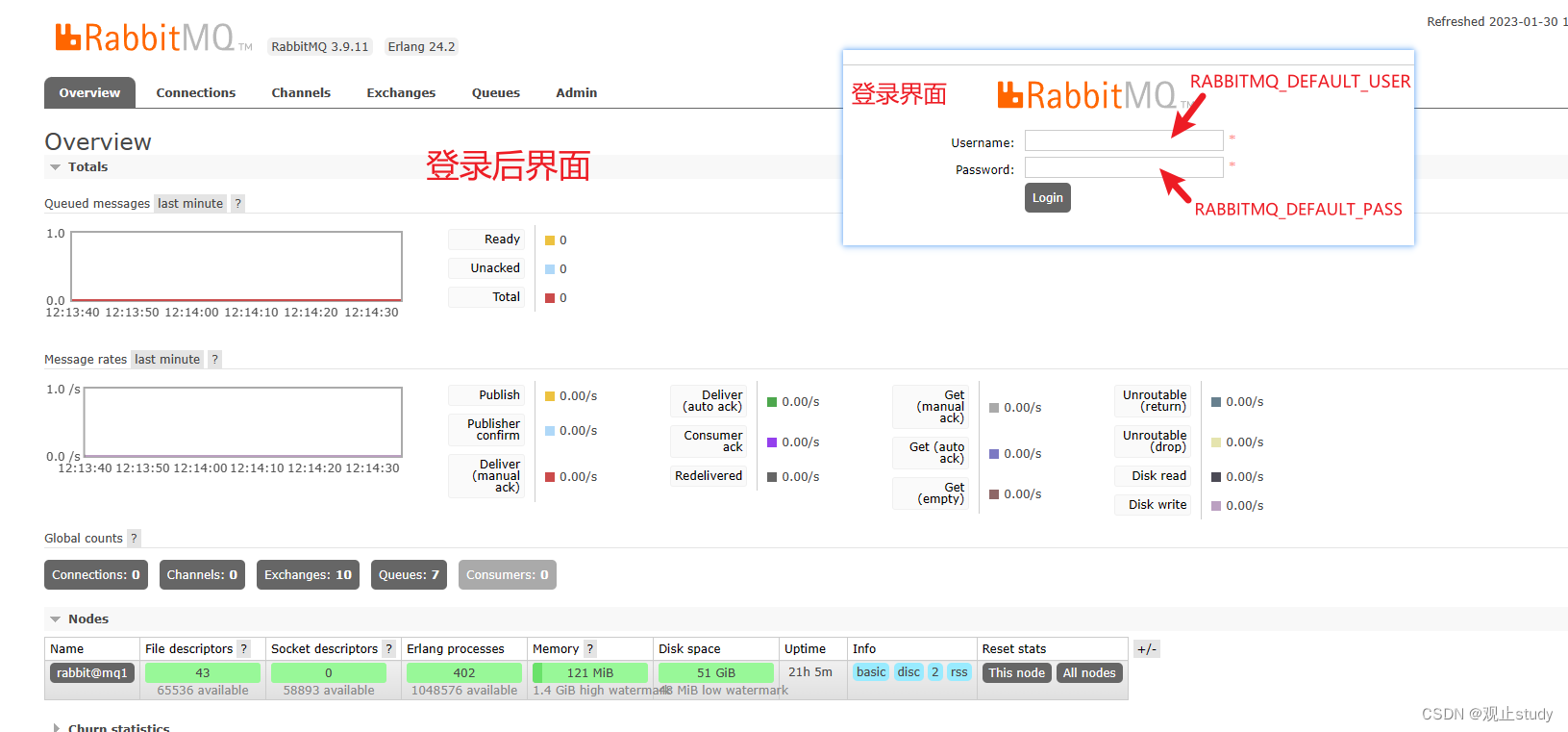Change Message rates range from last minute

[x=167, y=359]
